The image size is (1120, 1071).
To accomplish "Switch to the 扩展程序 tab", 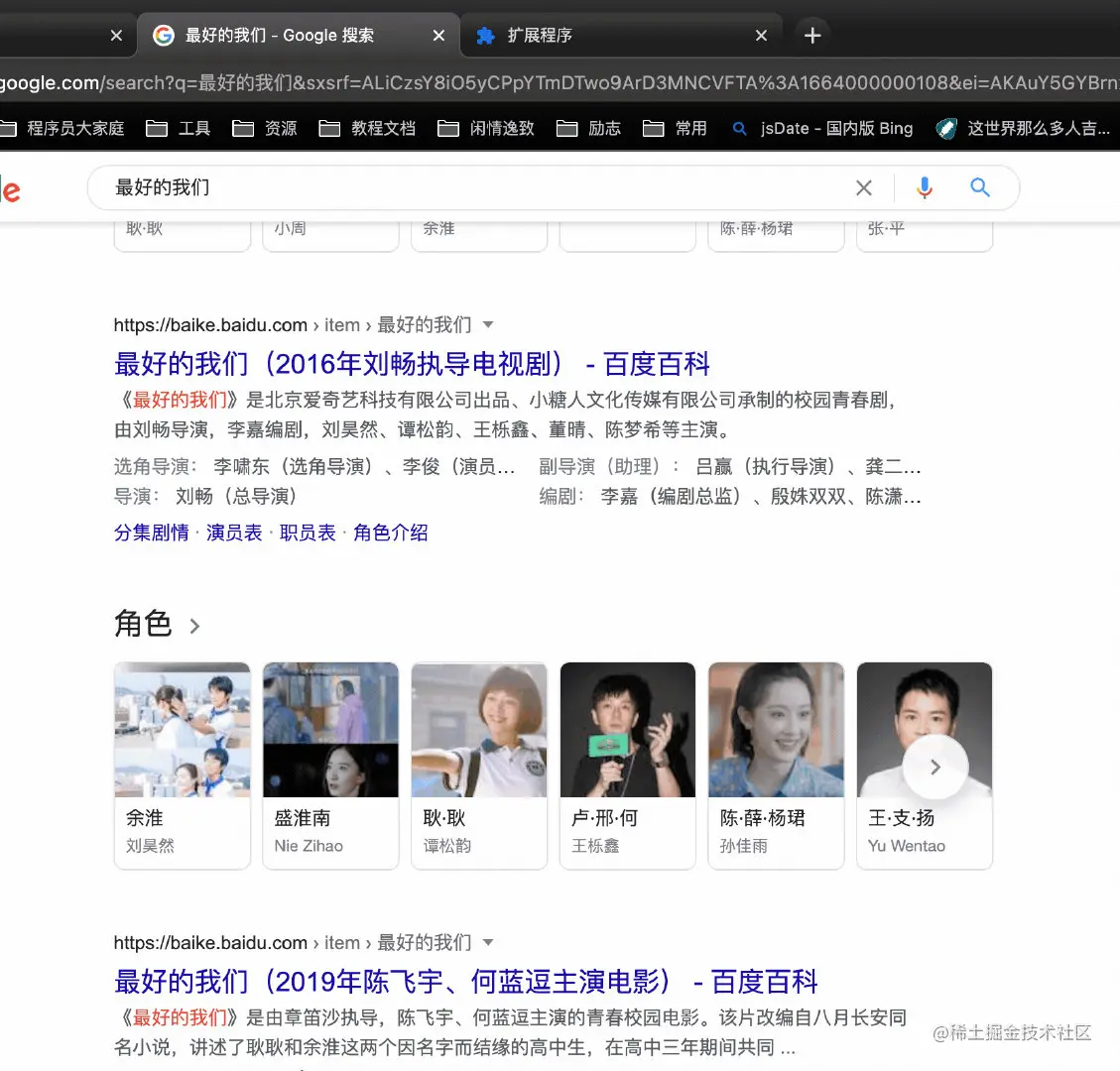I will click(621, 36).
